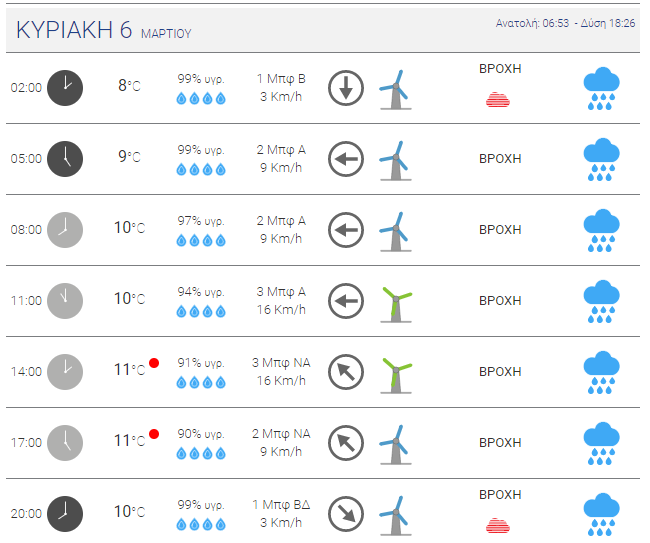
Task: Click the red warning cloud at 02:00
Action: [x=498, y=100]
